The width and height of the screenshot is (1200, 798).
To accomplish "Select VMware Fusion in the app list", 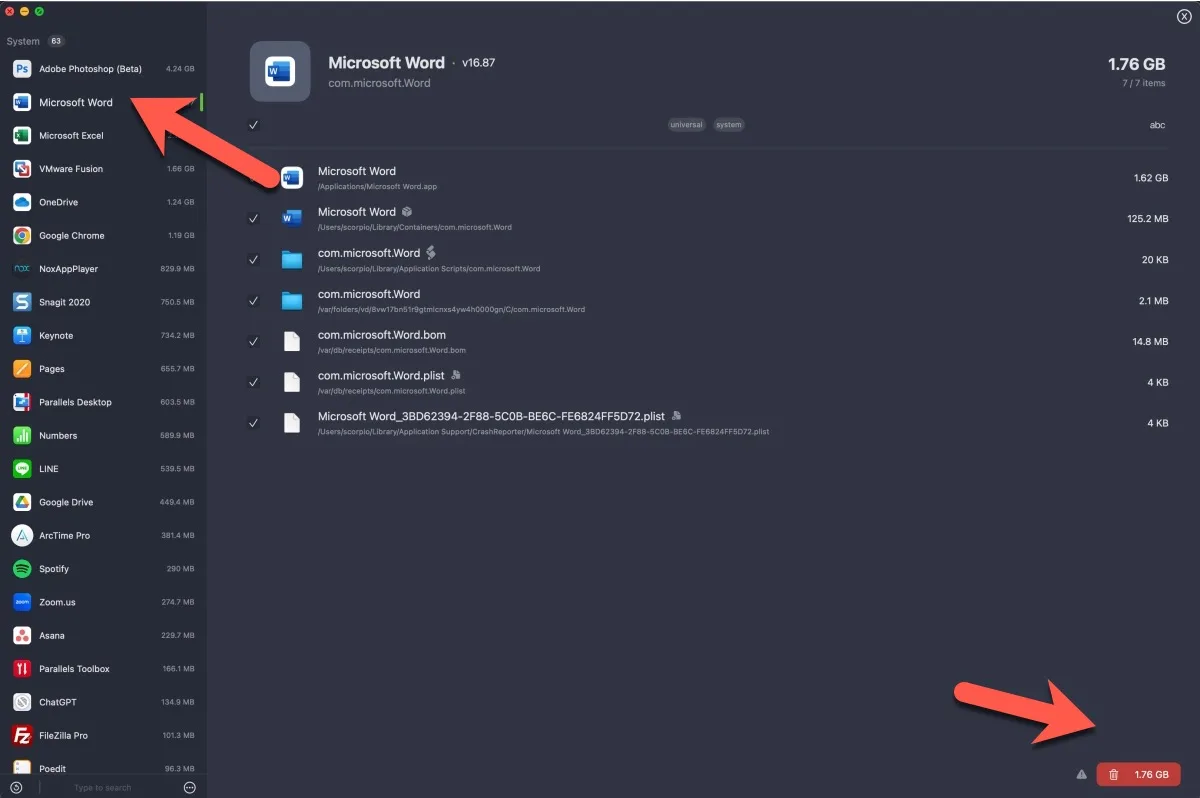I will (103, 169).
